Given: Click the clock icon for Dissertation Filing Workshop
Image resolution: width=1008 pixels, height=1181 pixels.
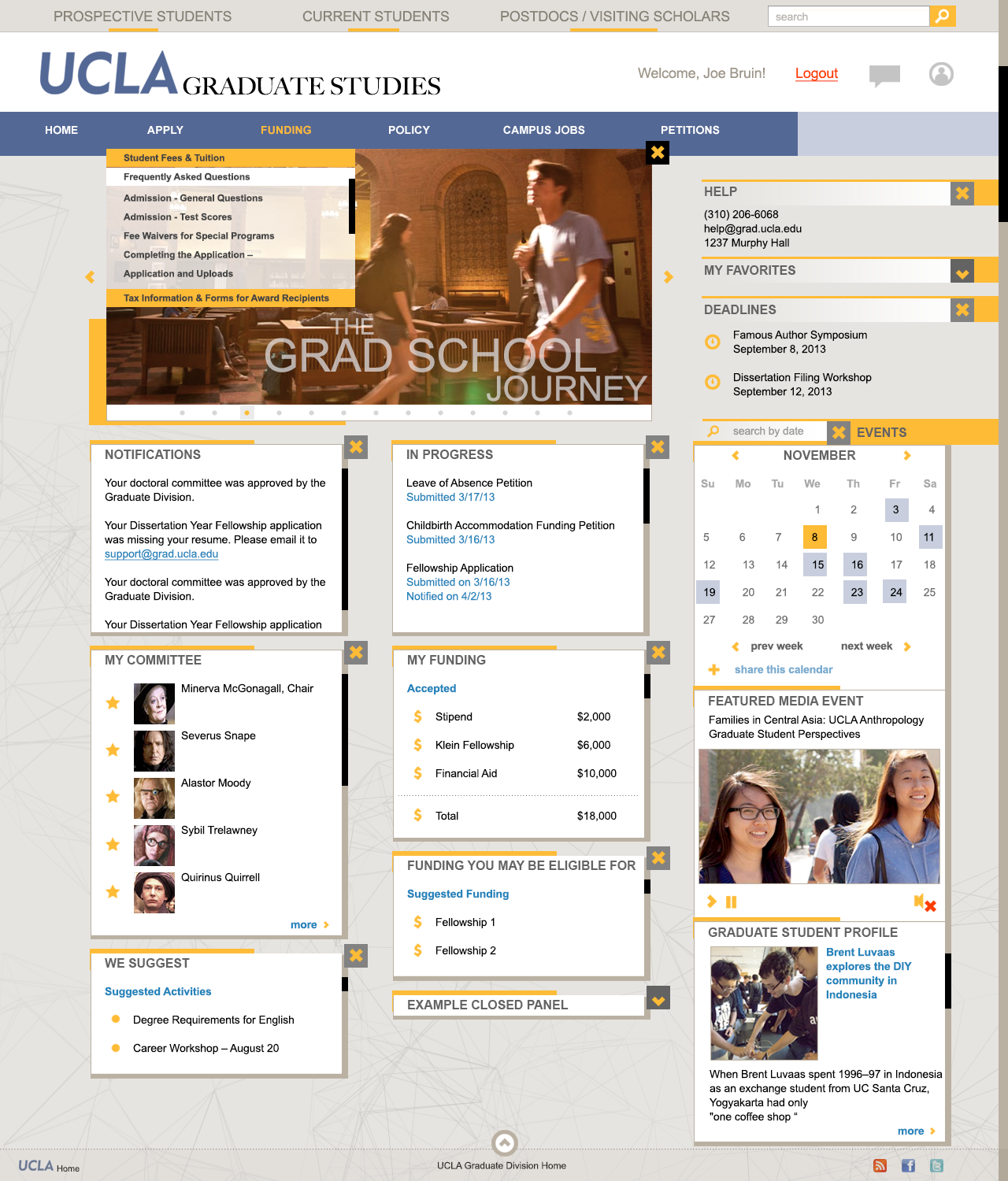Looking at the screenshot, I should (713, 382).
